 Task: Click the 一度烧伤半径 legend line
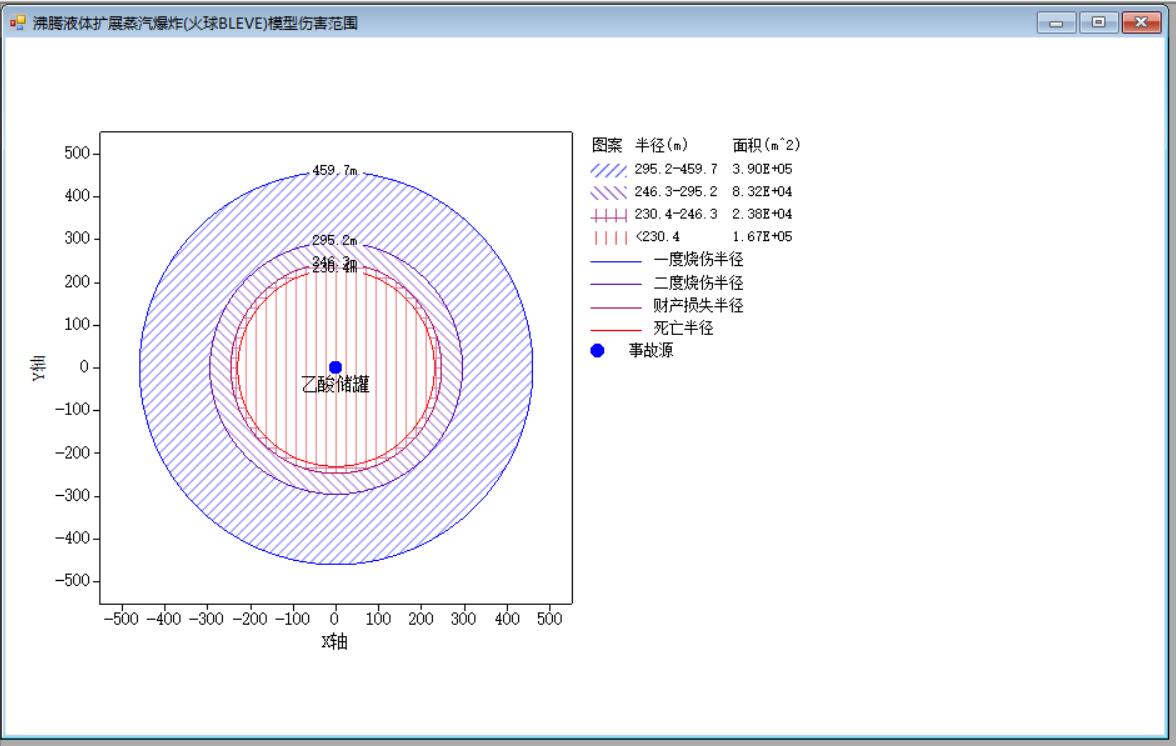point(616,261)
